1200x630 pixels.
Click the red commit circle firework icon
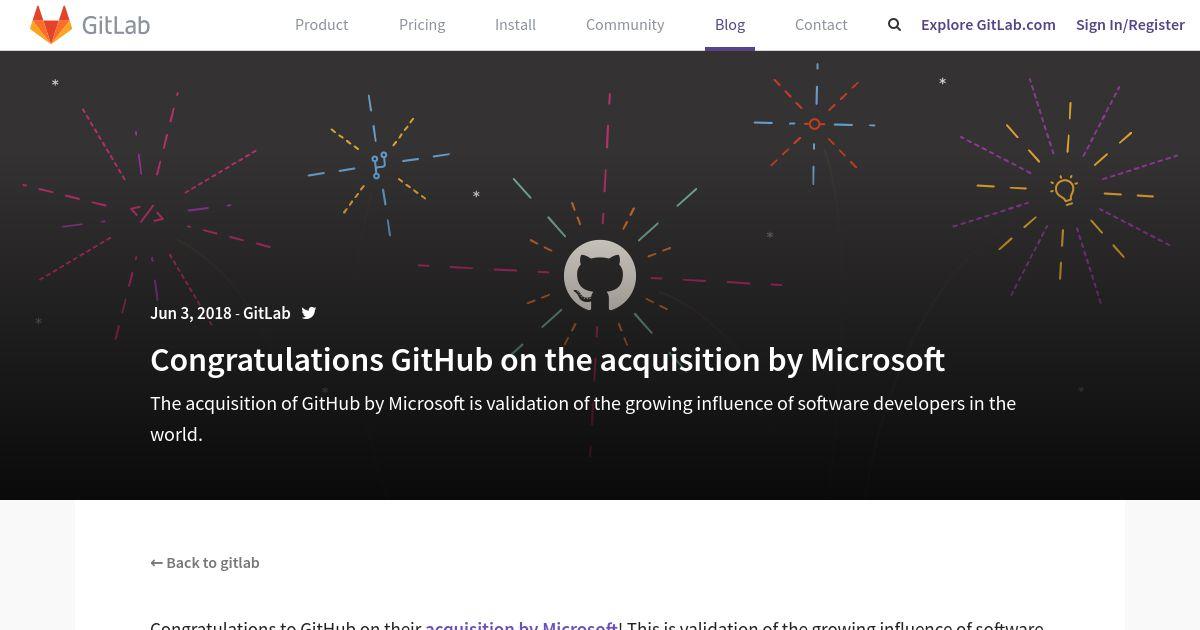(814, 124)
